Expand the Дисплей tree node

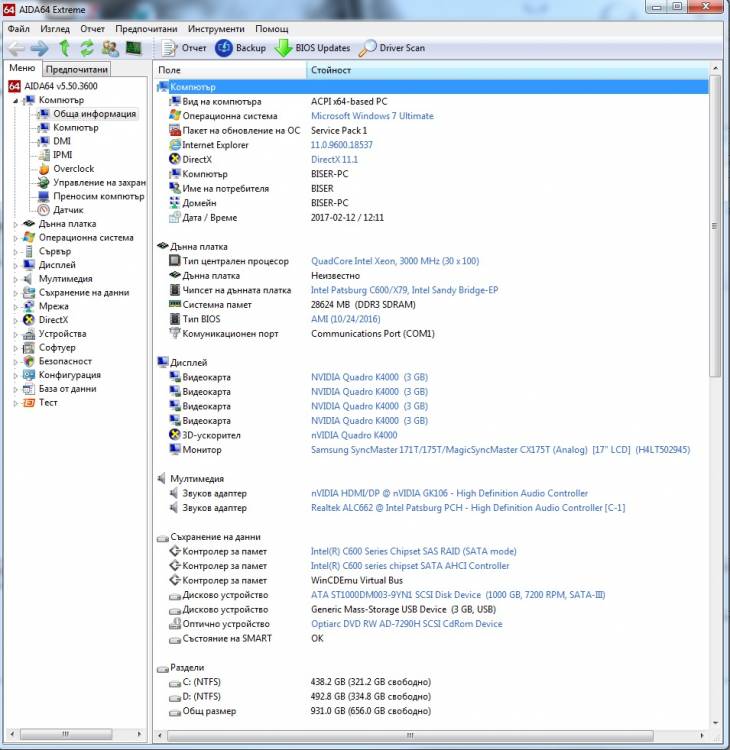click(15, 265)
